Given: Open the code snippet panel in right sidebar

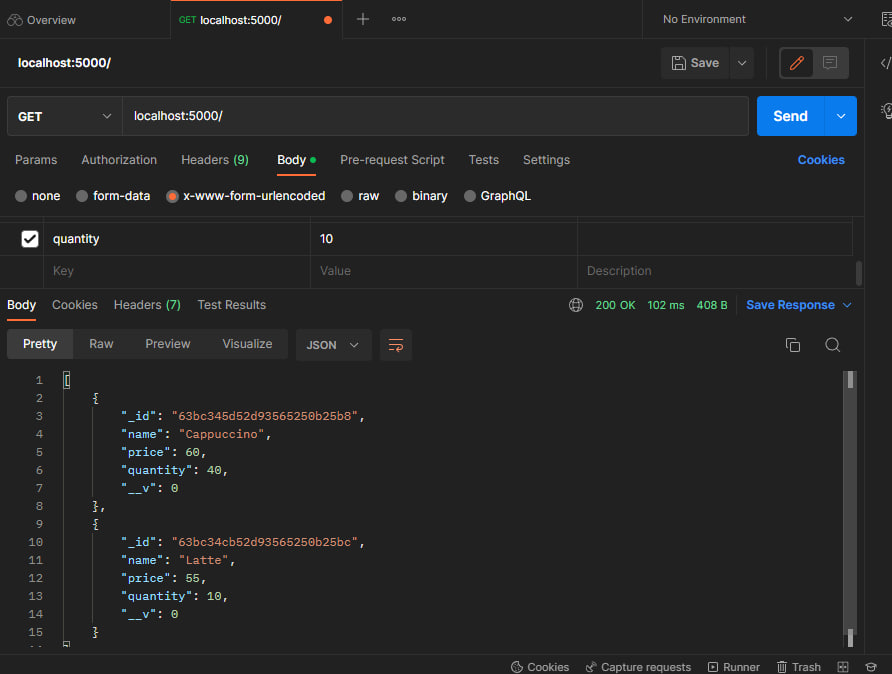Looking at the screenshot, I should (x=884, y=63).
